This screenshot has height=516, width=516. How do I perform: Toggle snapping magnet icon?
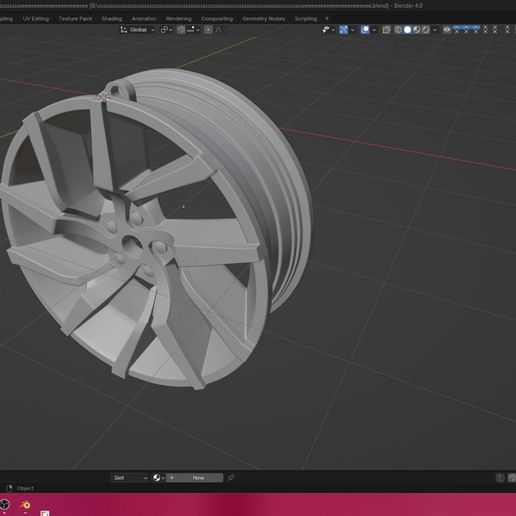click(x=181, y=30)
